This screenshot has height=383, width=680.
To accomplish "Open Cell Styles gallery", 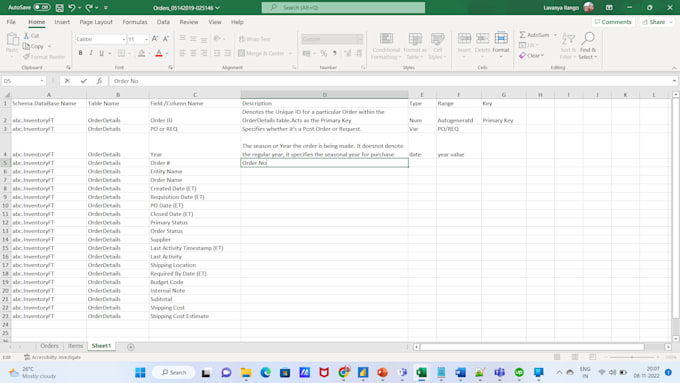I will point(437,46).
